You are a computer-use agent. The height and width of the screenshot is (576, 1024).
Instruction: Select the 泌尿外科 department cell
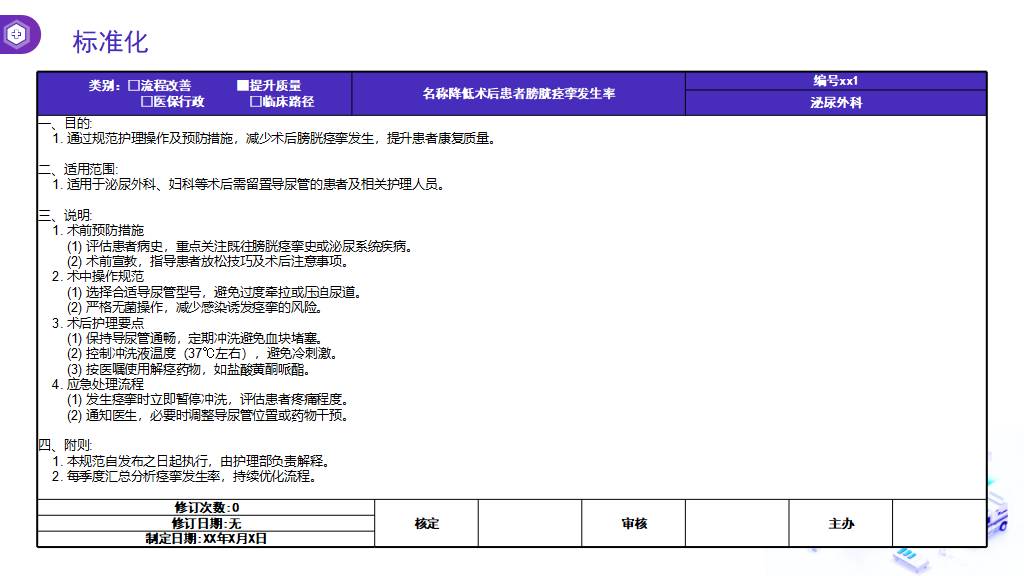(835, 103)
